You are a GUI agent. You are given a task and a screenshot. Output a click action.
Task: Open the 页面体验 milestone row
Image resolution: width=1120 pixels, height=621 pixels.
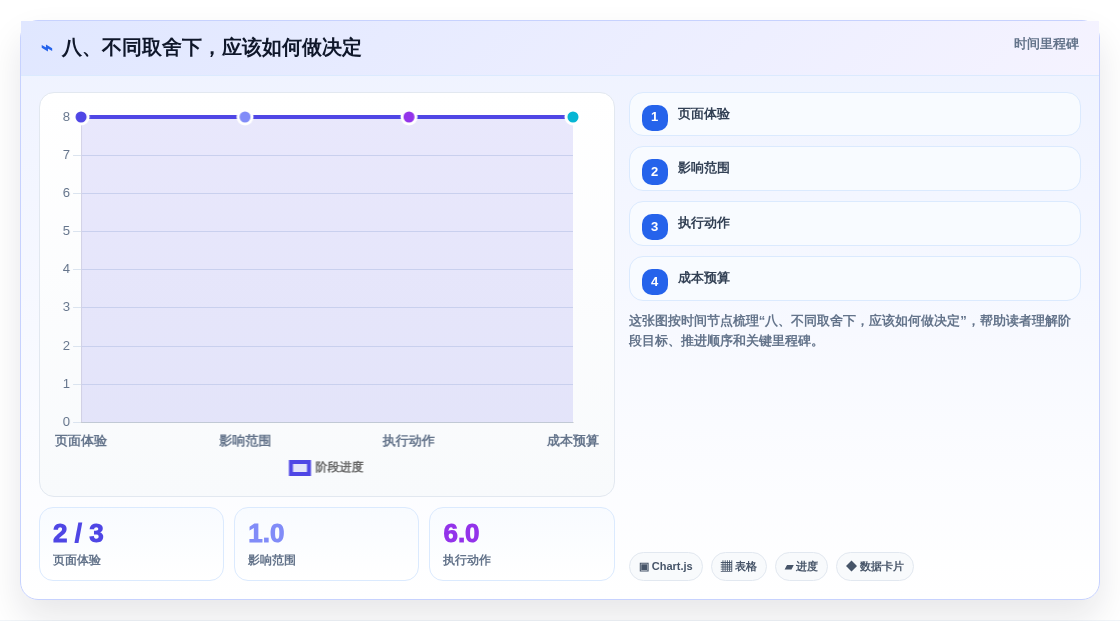pyautogui.click(x=854, y=114)
